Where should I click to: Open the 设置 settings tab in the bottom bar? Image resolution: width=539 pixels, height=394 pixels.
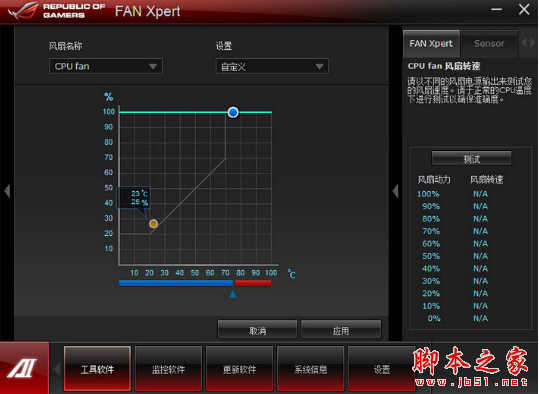coord(382,369)
